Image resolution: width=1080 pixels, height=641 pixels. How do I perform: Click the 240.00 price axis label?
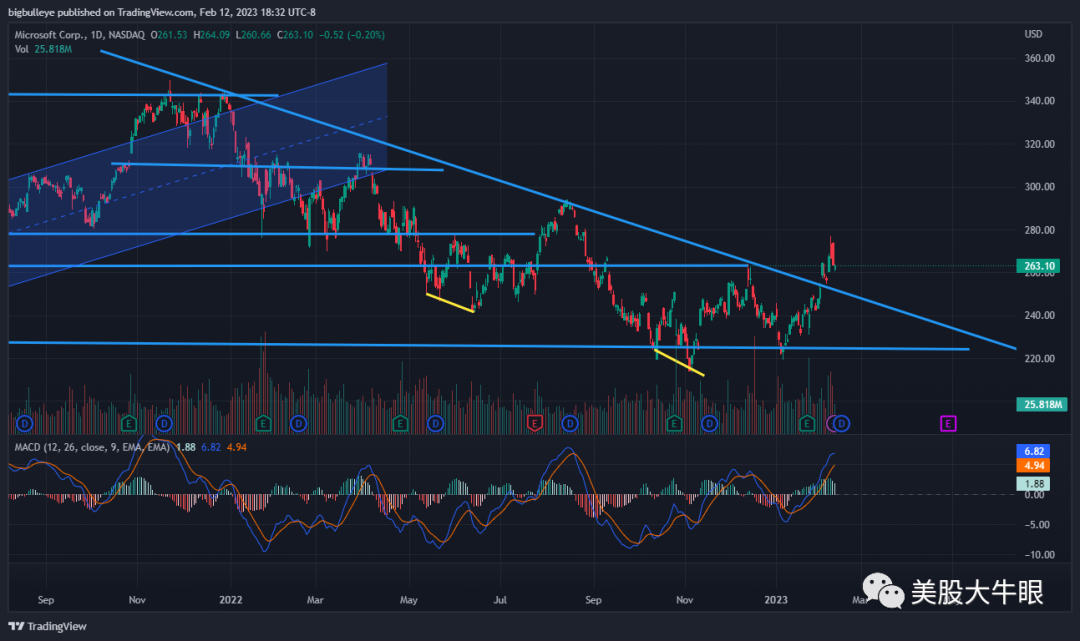coord(1039,315)
